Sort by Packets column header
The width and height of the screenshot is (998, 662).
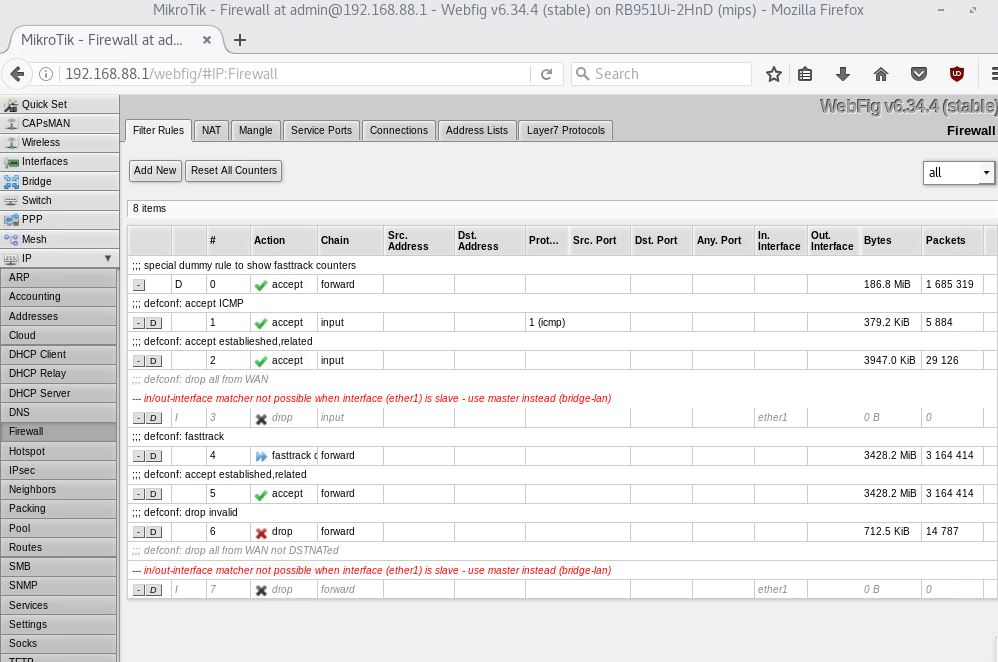point(952,241)
